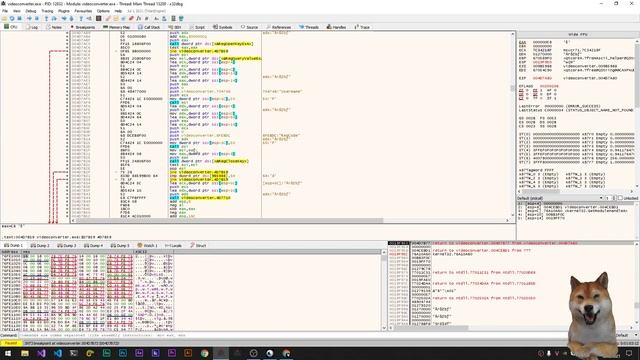Click the dump pane vertical scrollbar

point(384,290)
